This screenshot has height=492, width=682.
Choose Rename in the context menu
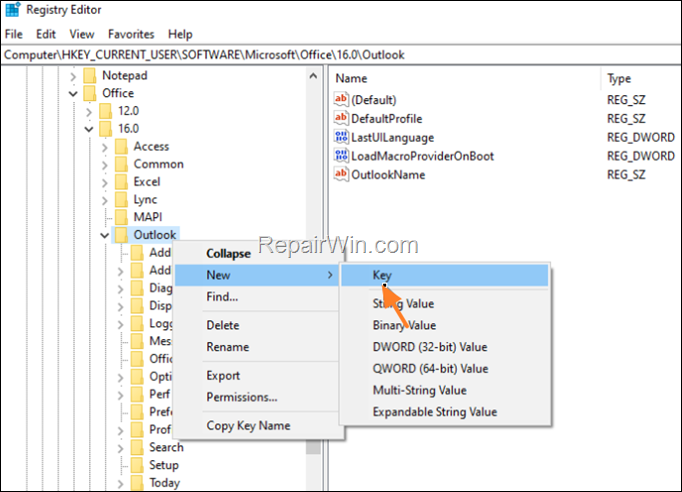[257, 347]
